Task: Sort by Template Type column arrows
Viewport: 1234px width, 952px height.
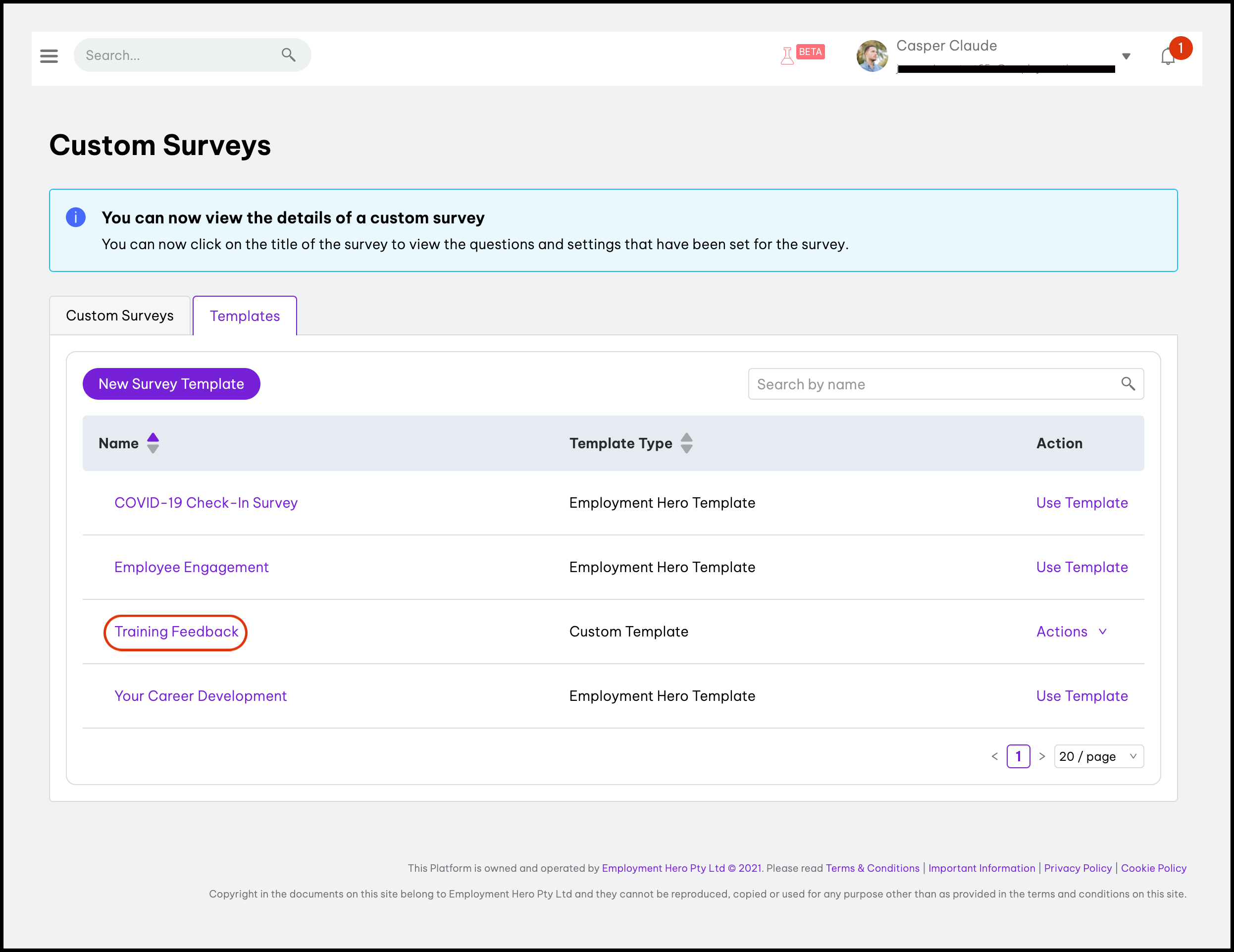Action: tap(686, 443)
